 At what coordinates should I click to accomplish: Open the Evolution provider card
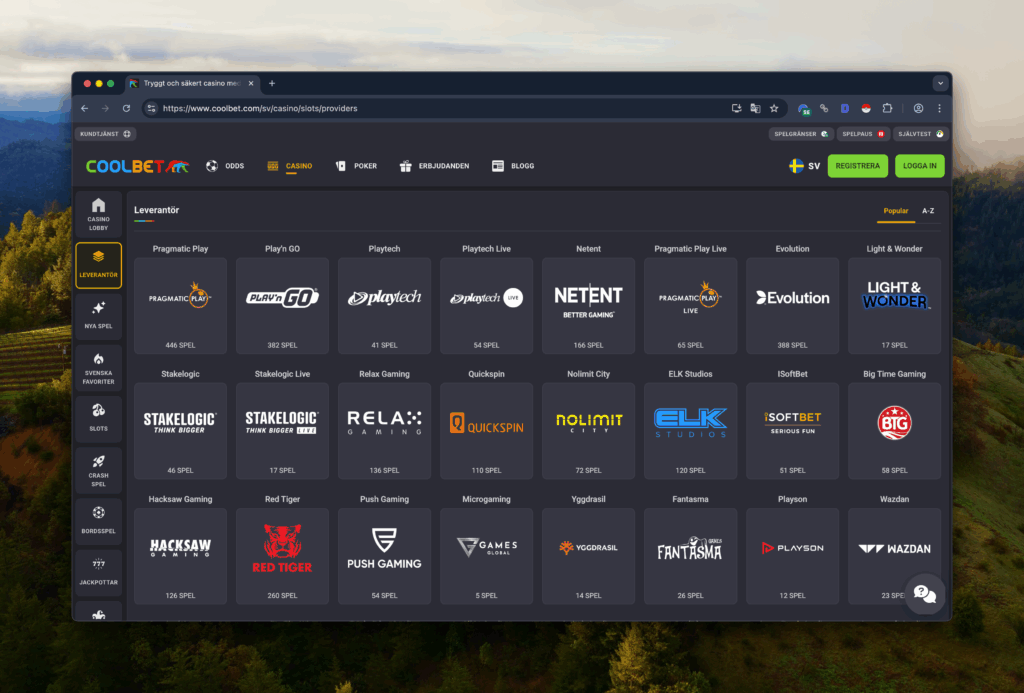click(x=792, y=305)
